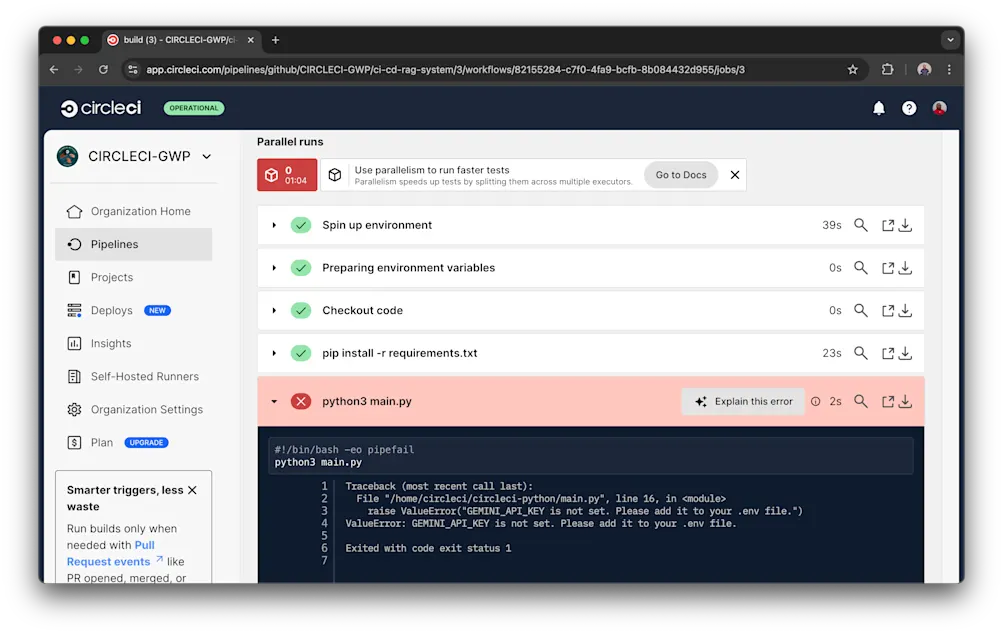The image size is (1003, 634).
Task: Collapse the failed 'python3 main.py' step
Action: (x=274, y=401)
